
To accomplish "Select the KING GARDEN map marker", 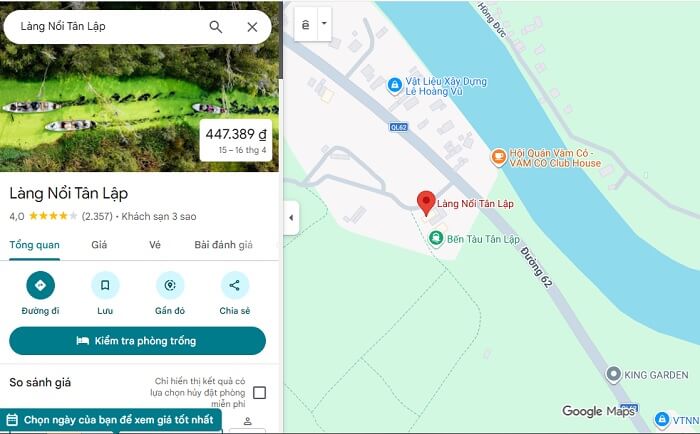I will point(613,374).
